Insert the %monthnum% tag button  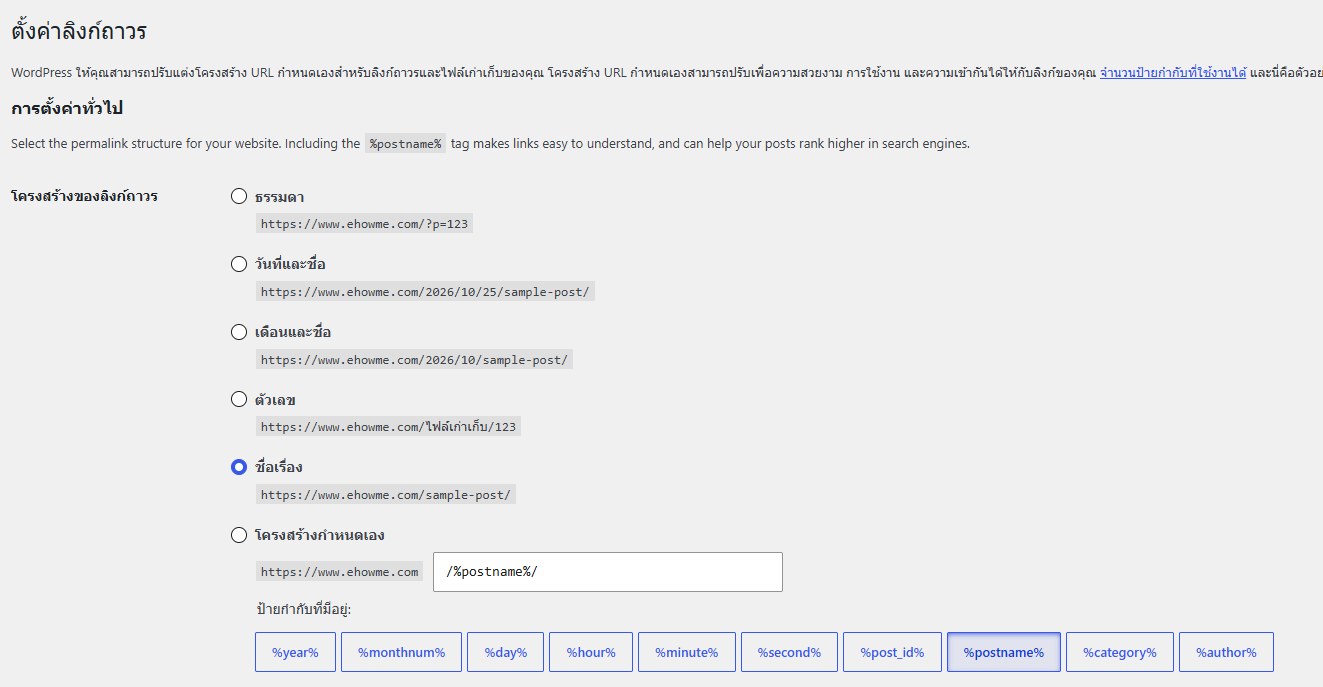click(x=401, y=652)
